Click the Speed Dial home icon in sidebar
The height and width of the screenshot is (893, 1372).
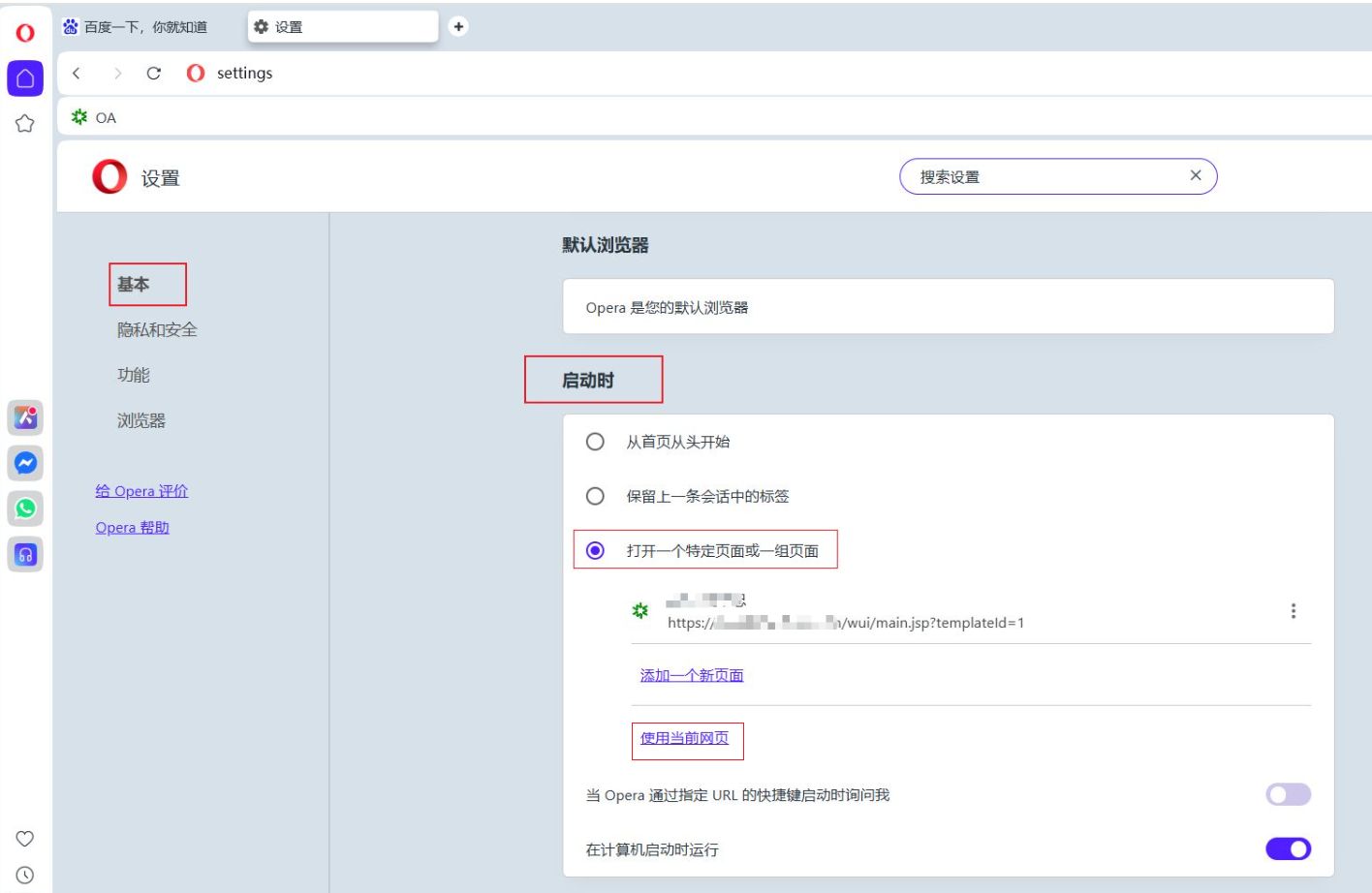click(x=25, y=78)
